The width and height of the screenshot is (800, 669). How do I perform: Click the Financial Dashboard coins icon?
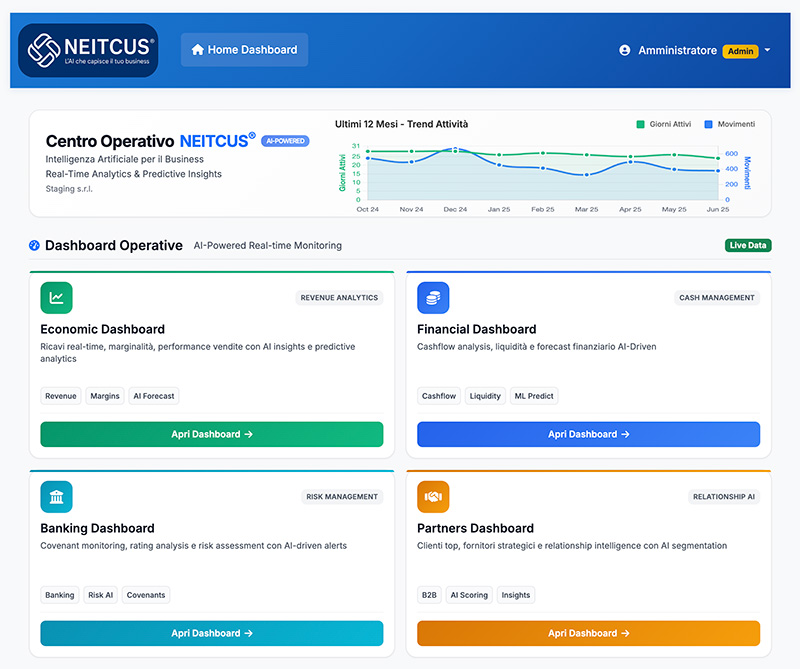tap(433, 297)
